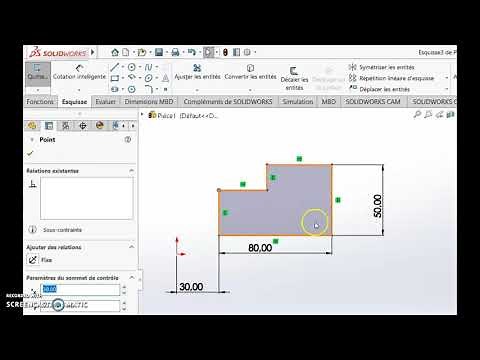The width and height of the screenshot is (480, 360).
Task: Switch to the SOLIDWORKS CAM tab
Action: [x=373, y=102]
